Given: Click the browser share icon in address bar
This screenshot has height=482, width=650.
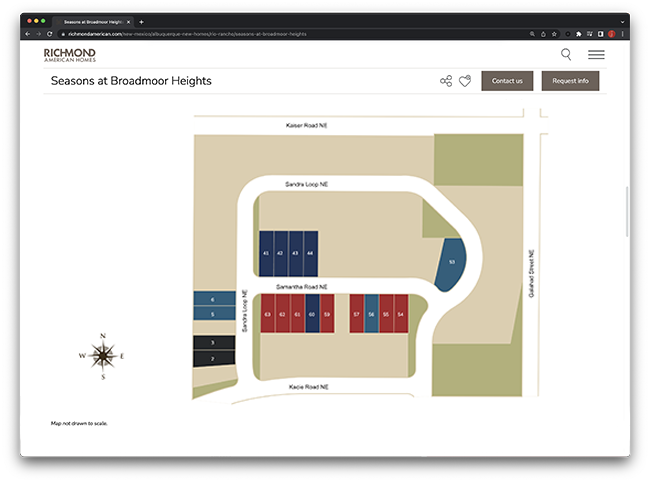Looking at the screenshot, I should coord(543,34).
